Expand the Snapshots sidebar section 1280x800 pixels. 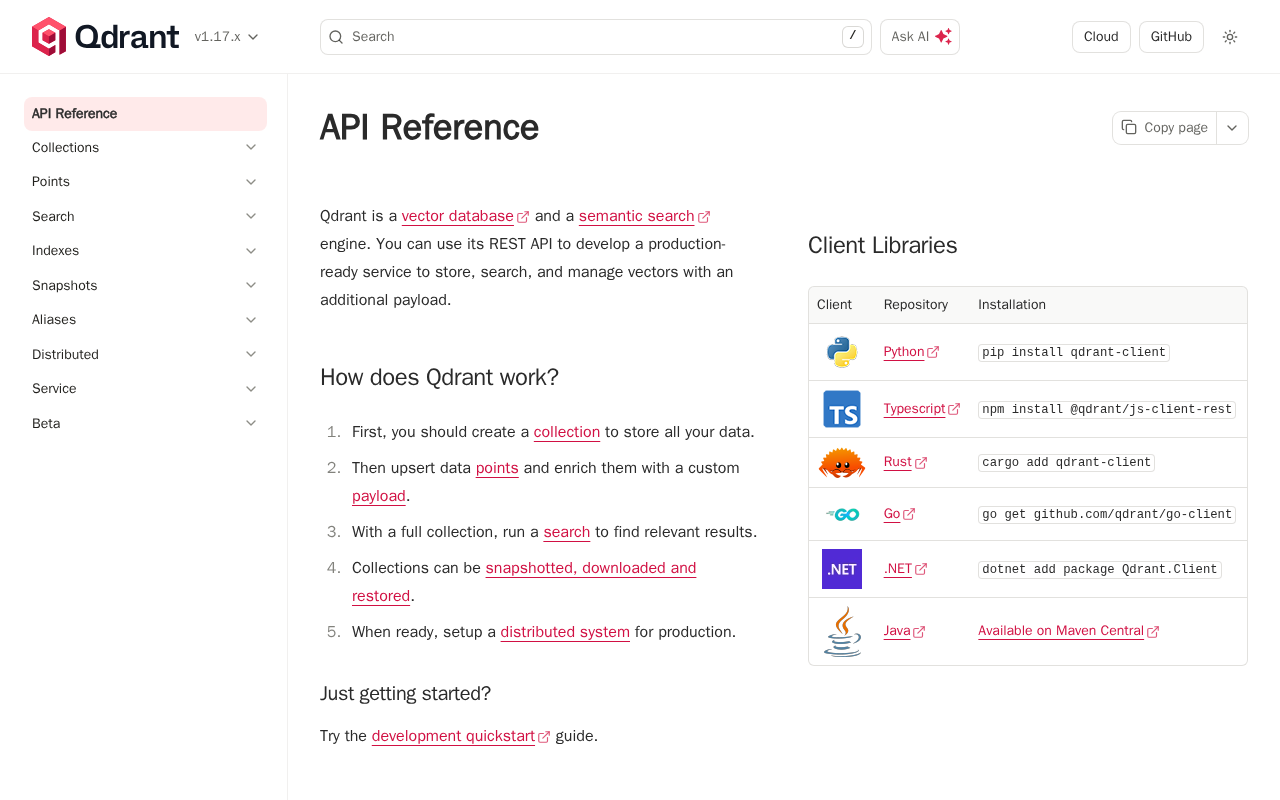coord(251,286)
